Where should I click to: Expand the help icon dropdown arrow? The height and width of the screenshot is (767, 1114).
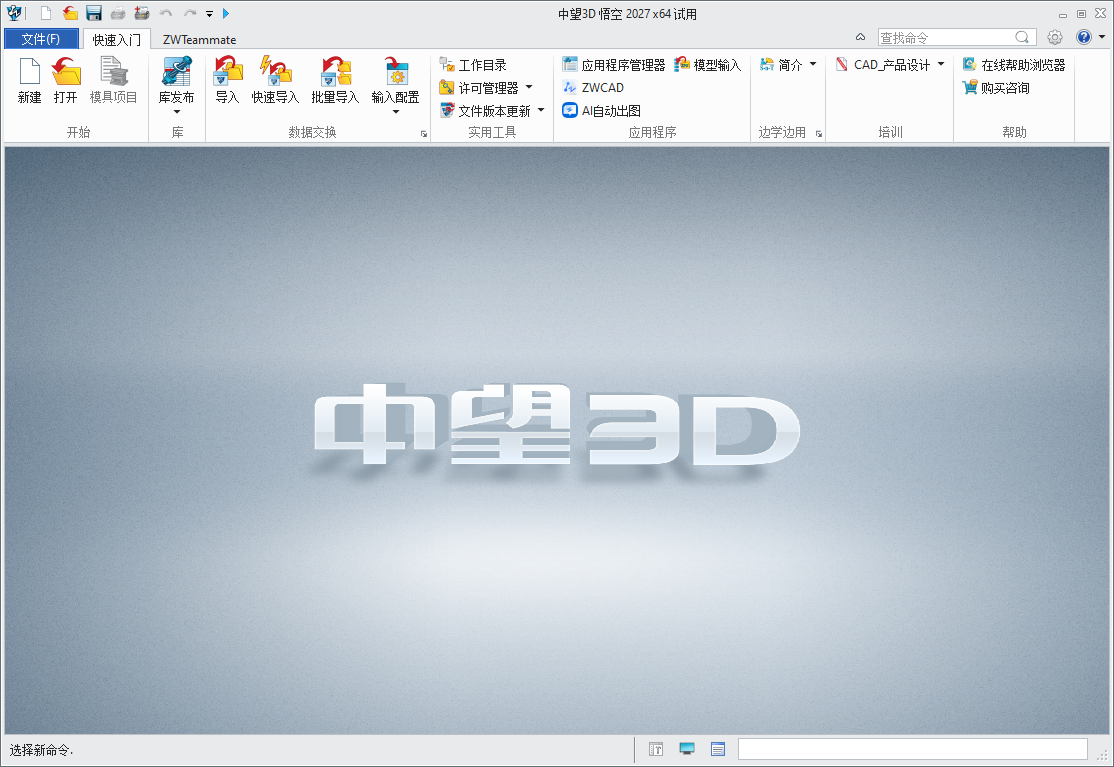1102,37
